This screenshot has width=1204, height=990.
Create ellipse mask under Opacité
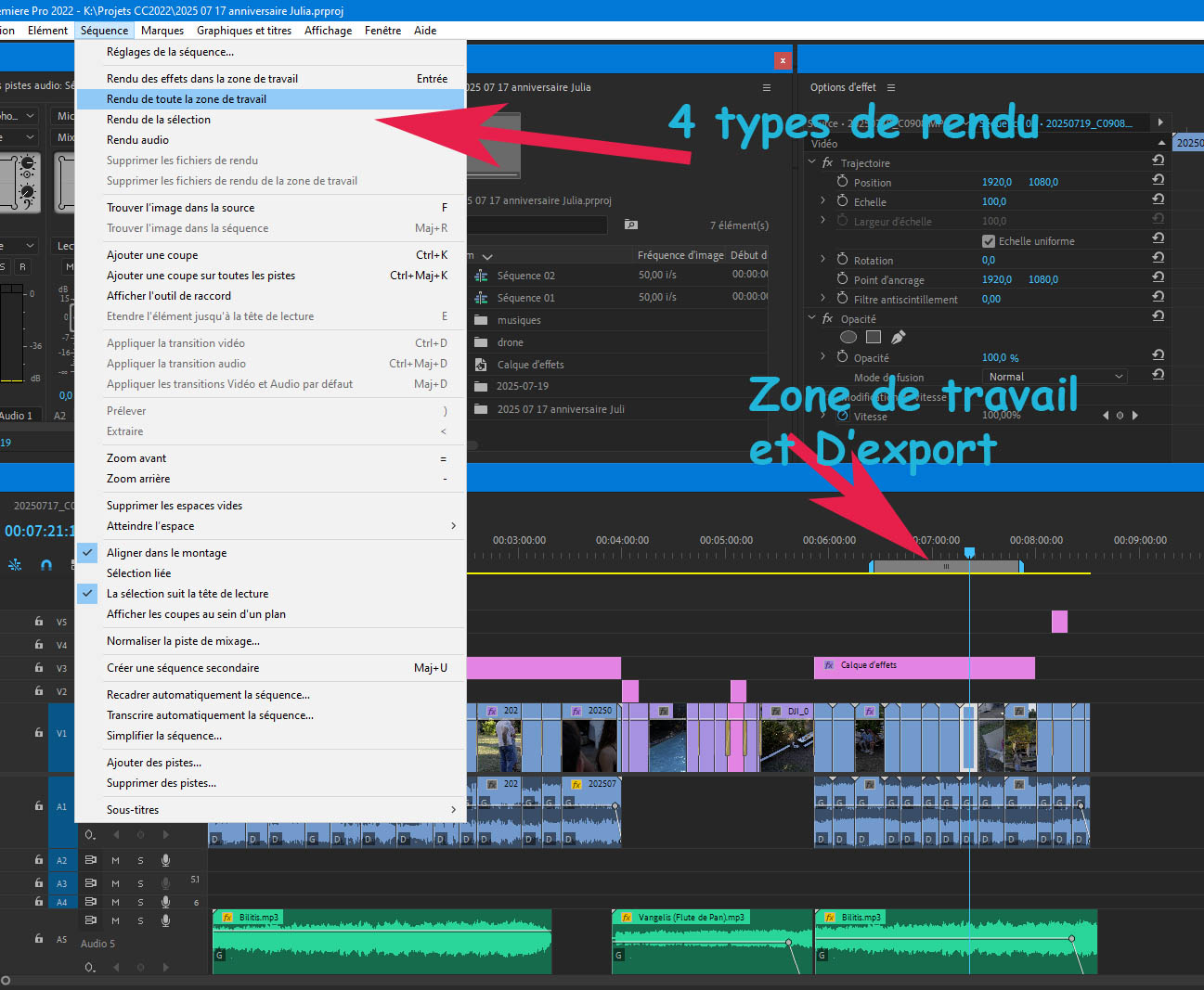848,338
